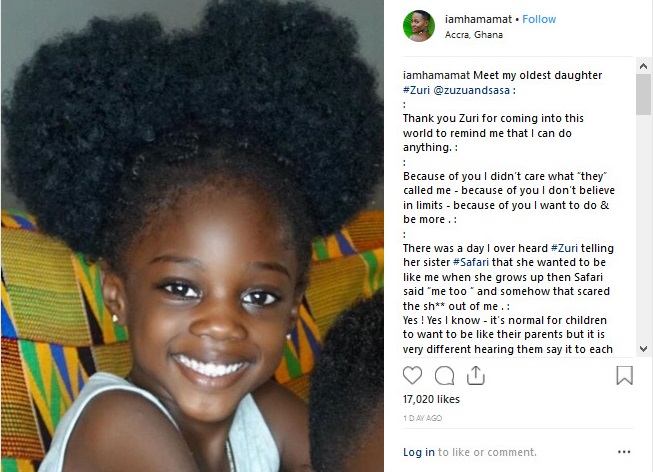Like the post with the heart icon
The image size is (653, 472).
coord(412,375)
